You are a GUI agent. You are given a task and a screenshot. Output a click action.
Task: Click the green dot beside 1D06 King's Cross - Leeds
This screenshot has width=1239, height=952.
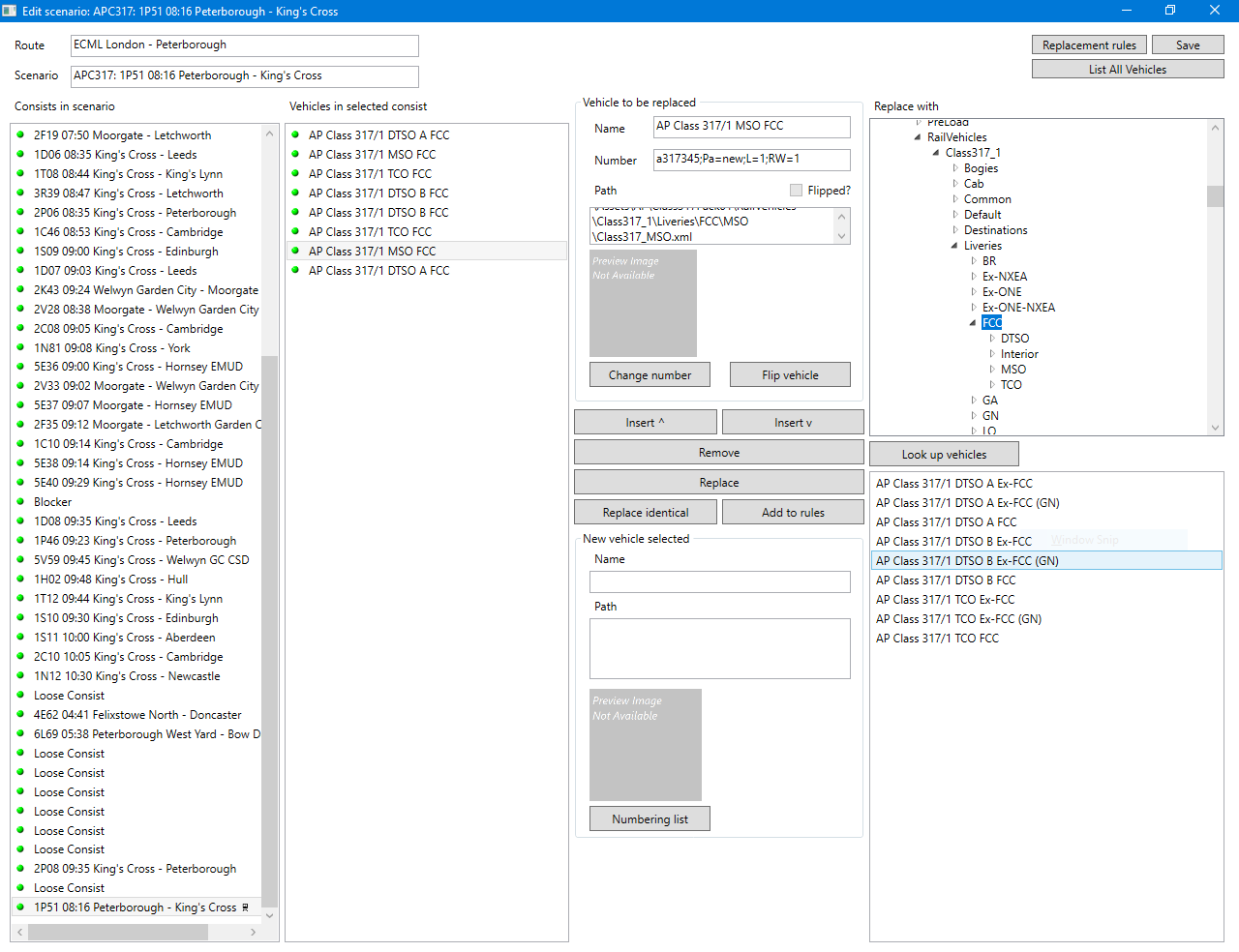point(20,154)
